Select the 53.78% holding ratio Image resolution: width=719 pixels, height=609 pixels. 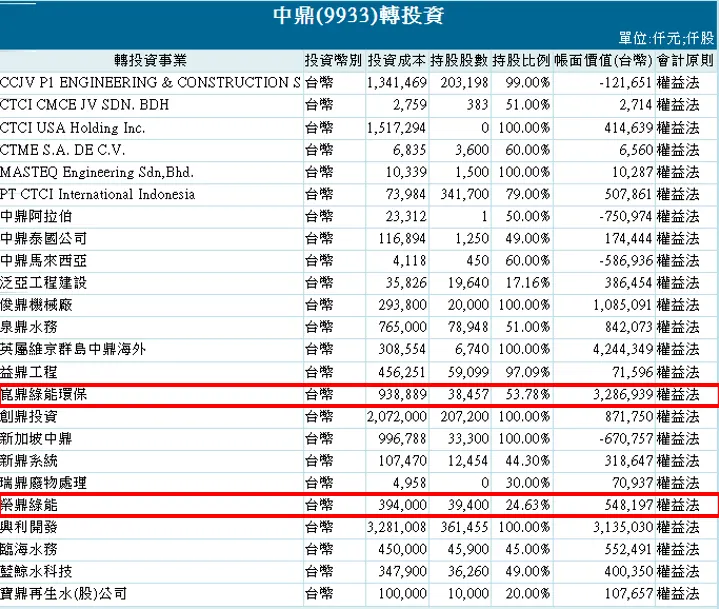coord(527,394)
